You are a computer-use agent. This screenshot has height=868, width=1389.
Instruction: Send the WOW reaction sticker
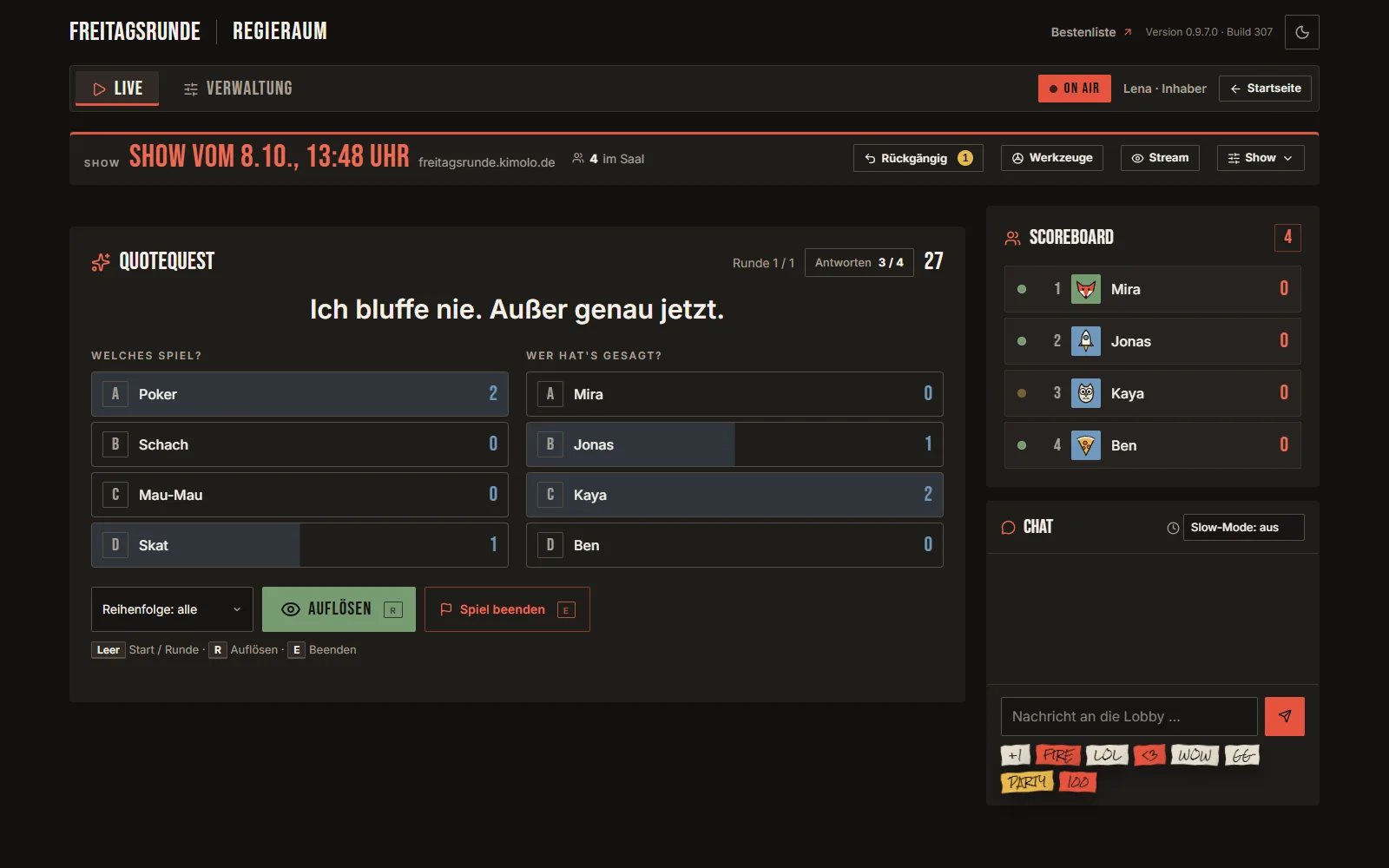tap(1195, 755)
